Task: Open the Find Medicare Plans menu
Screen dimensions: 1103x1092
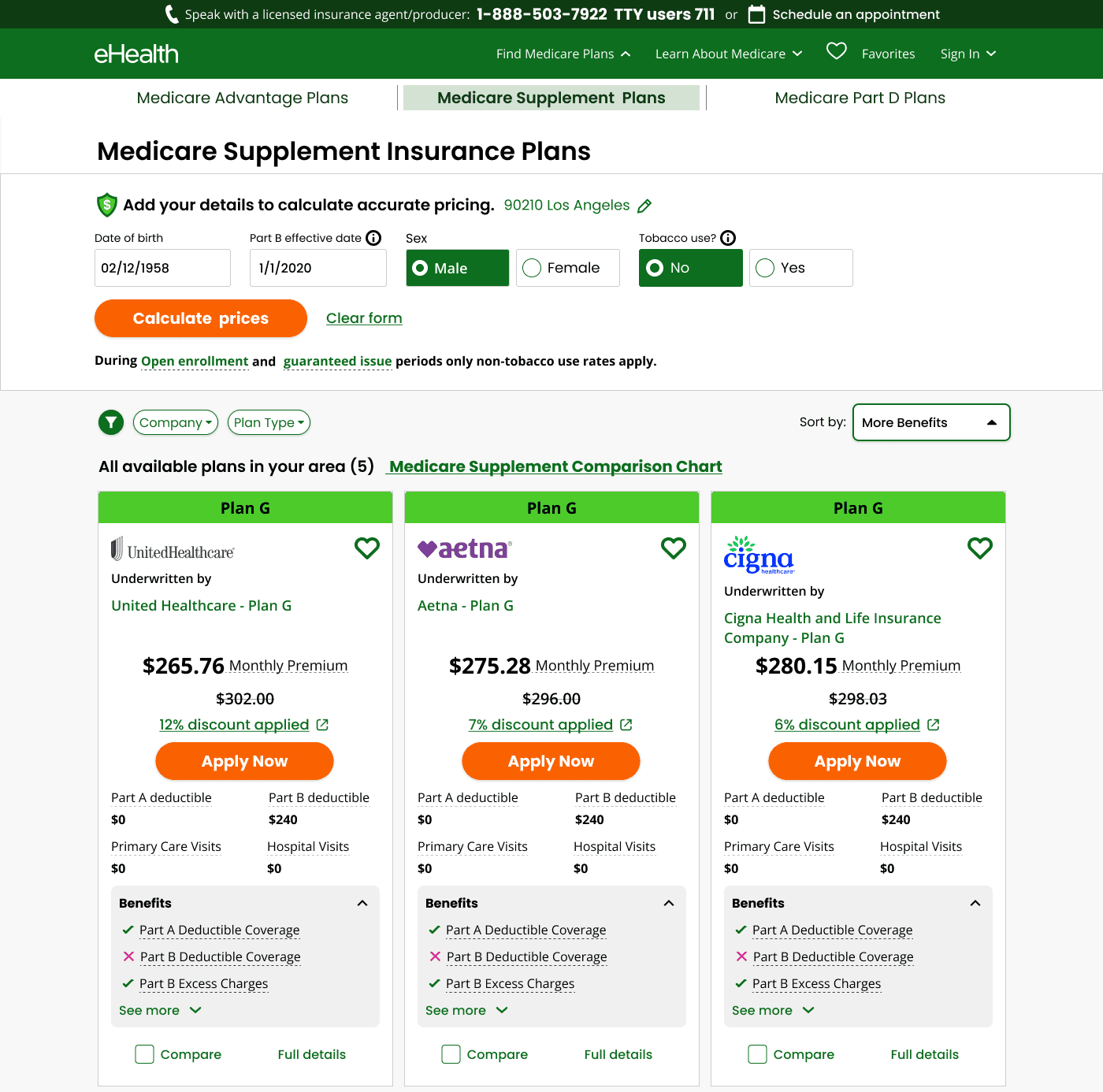Action: point(563,54)
